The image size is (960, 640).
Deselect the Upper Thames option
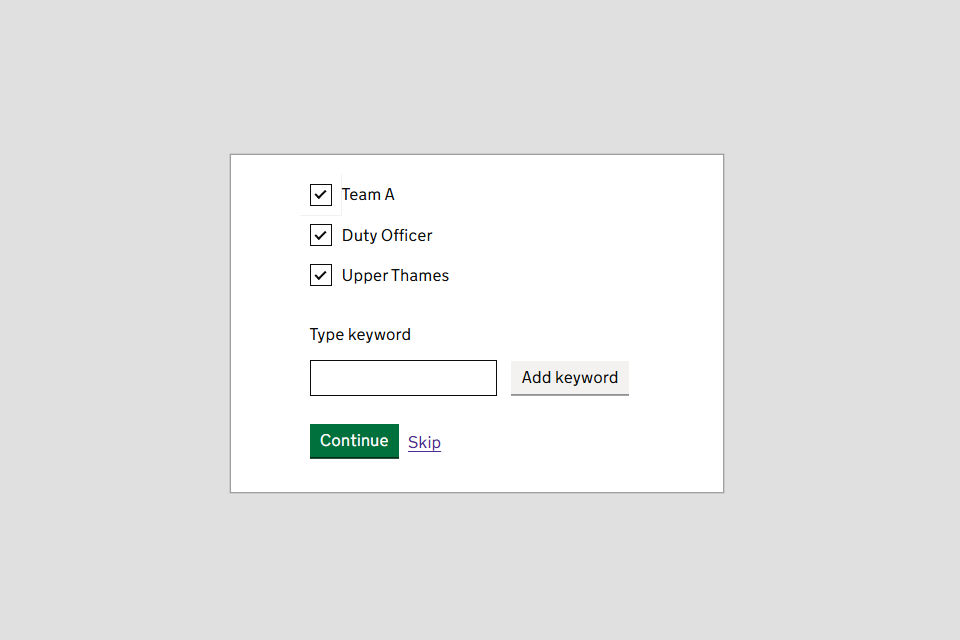point(321,276)
